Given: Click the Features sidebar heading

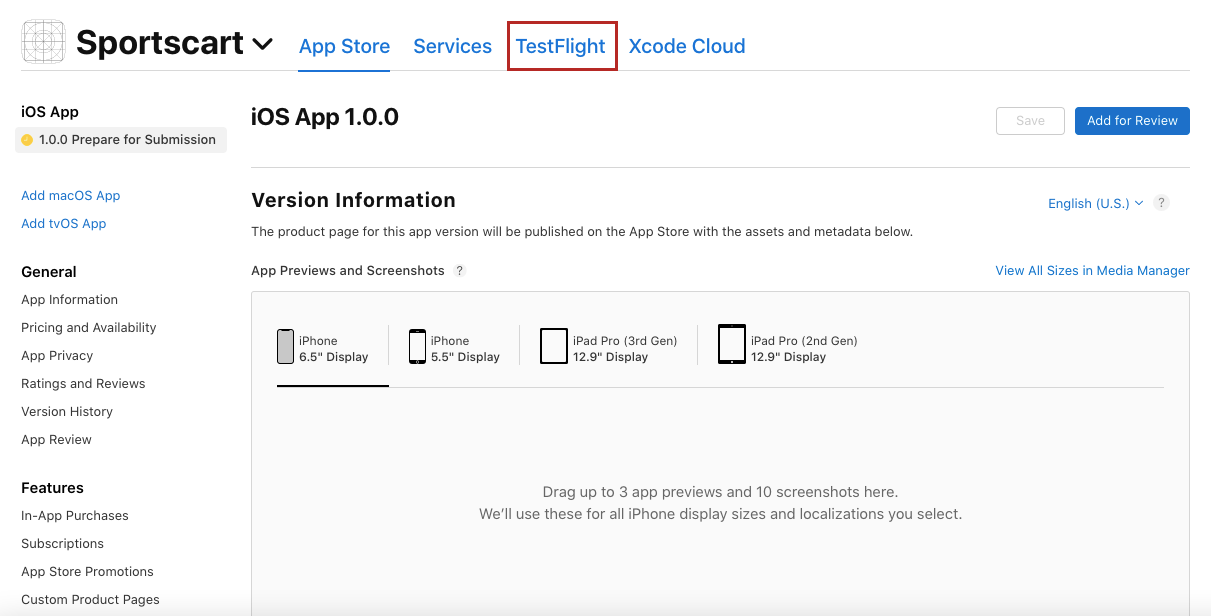Looking at the screenshot, I should click(x=52, y=488).
